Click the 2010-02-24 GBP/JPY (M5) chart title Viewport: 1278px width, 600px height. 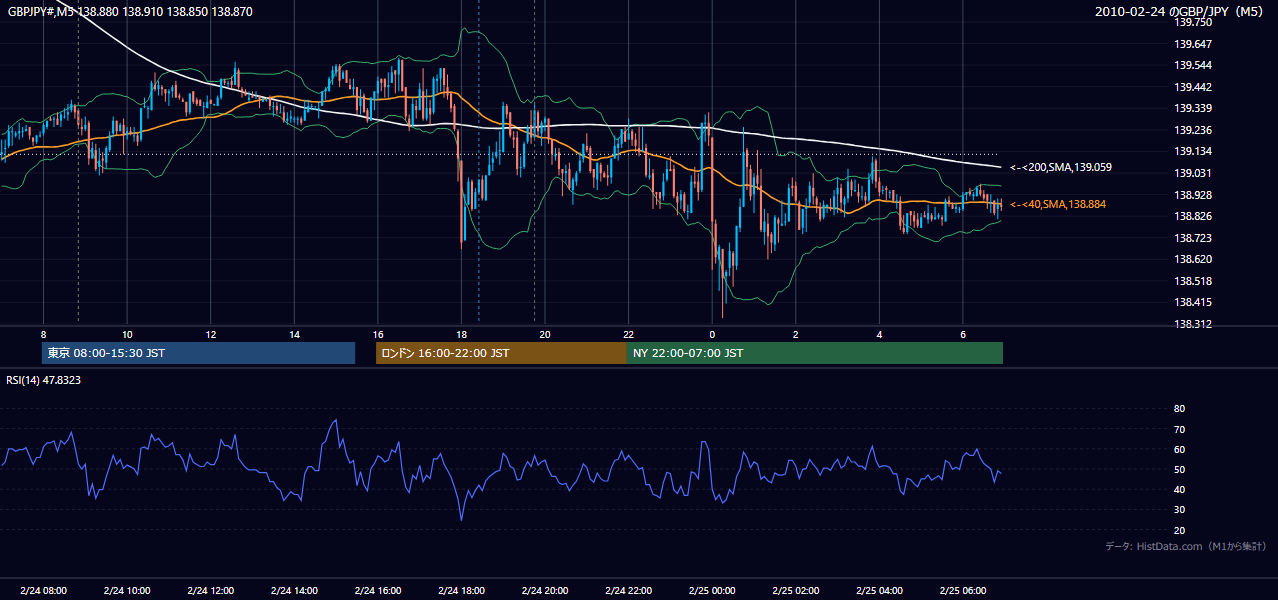(x=1181, y=12)
